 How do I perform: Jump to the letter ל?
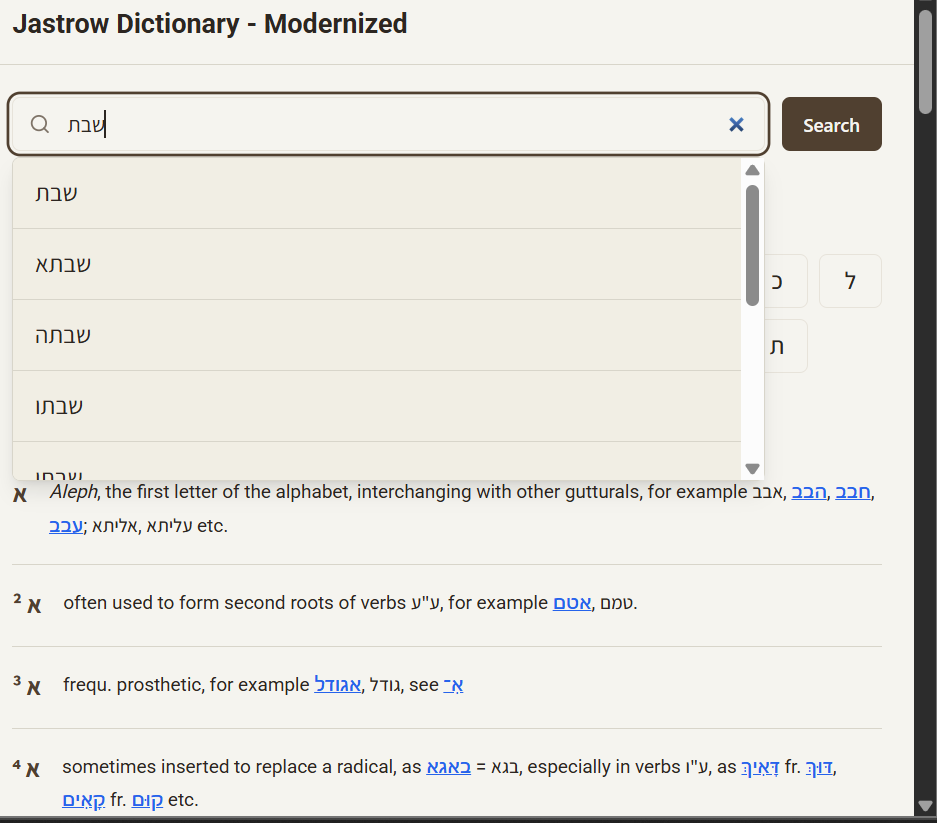[x=850, y=281]
